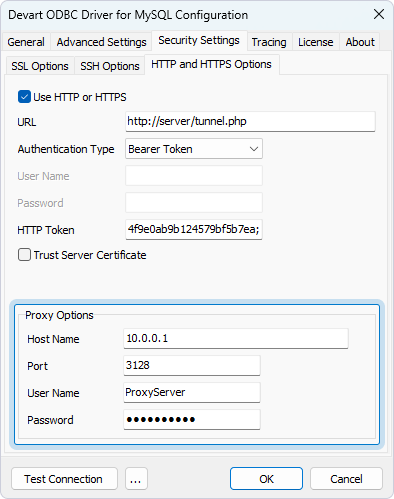Open the About tab
394x499 pixels.
(360, 42)
